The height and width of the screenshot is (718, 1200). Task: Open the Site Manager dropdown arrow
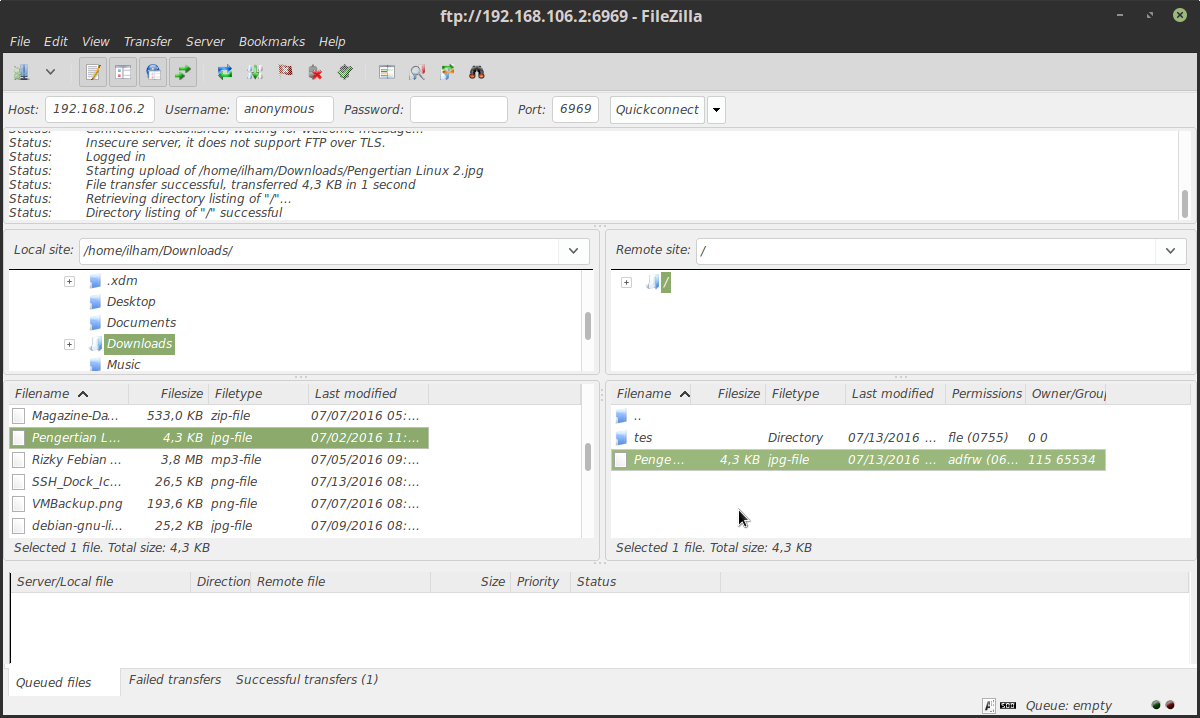click(x=50, y=72)
